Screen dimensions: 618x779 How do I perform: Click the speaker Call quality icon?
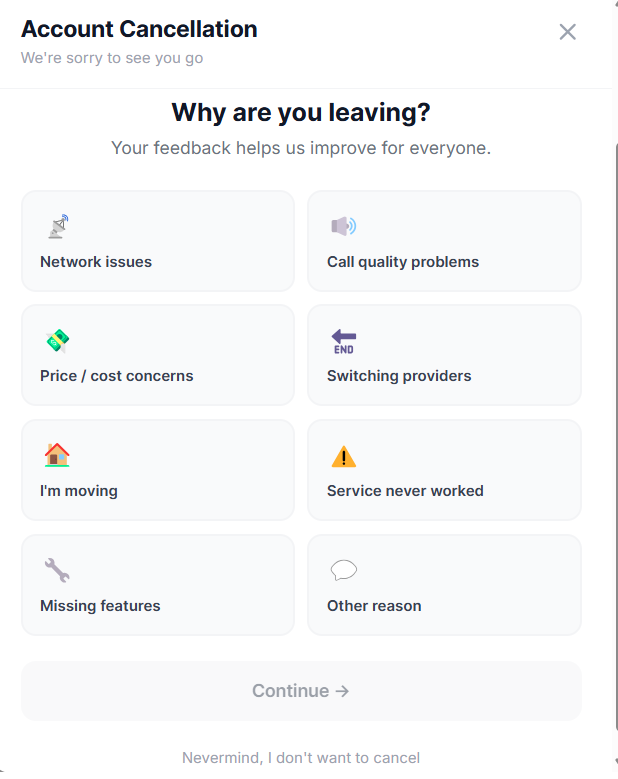tap(344, 227)
